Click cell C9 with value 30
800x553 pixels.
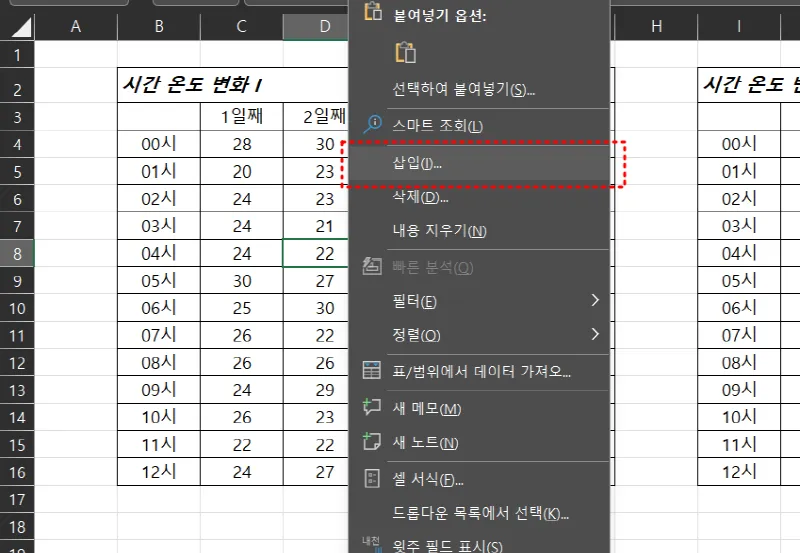(242, 281)
